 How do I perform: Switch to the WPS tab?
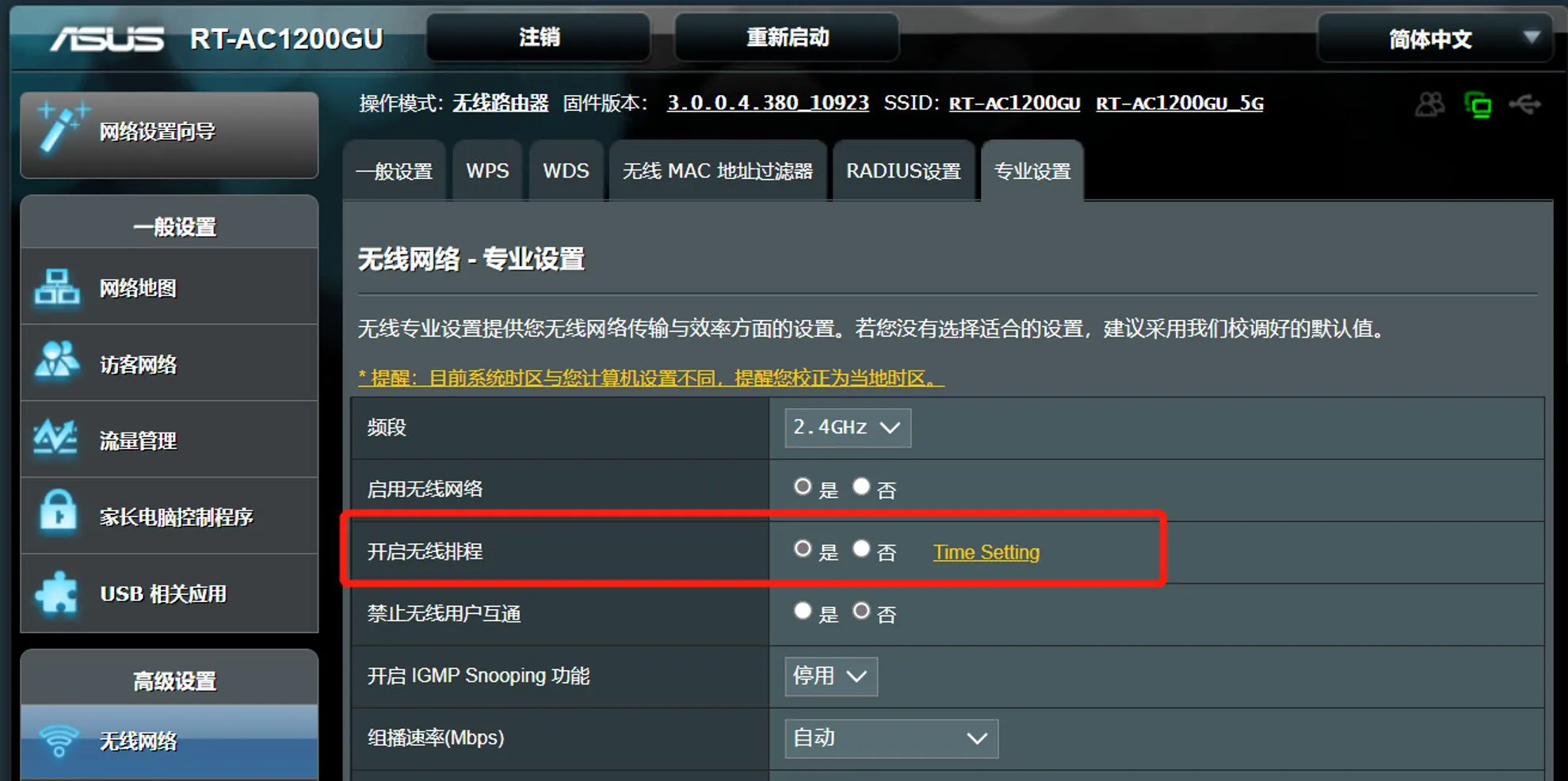click(487, 171)
